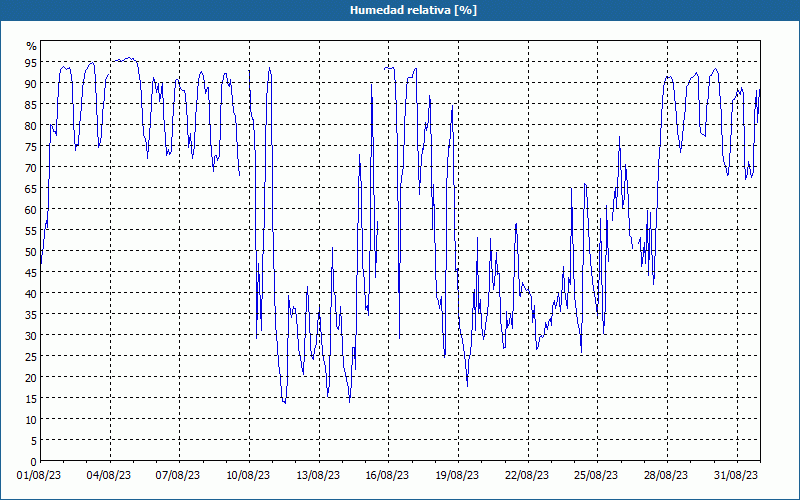Select the 13/08/23 date label
The width and height of the screenshot is (800, 500).
[x=318, y=476]
